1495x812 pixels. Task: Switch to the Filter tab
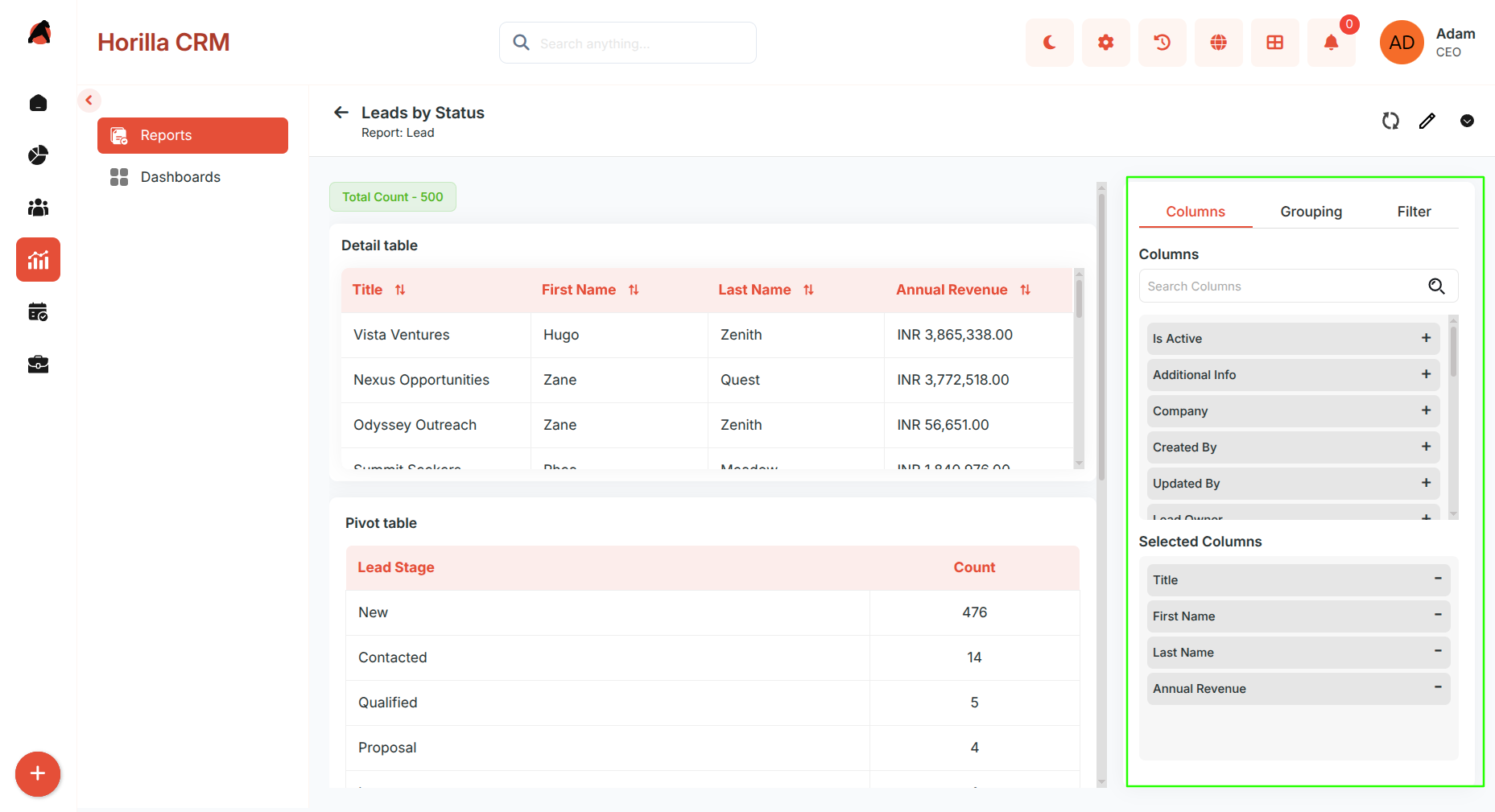[x=1414, y=212]
